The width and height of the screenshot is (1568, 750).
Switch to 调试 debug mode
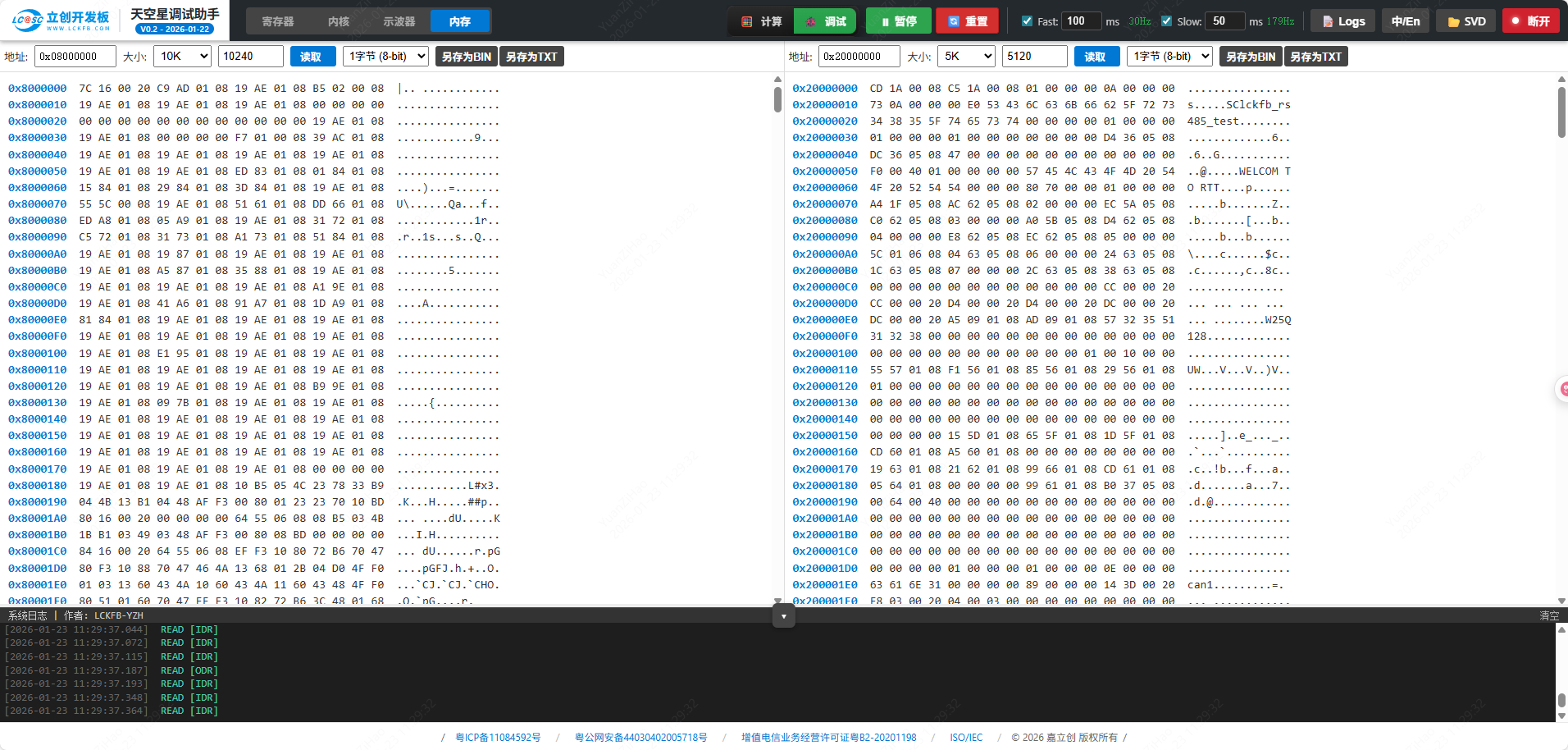(x=826, y=21)
